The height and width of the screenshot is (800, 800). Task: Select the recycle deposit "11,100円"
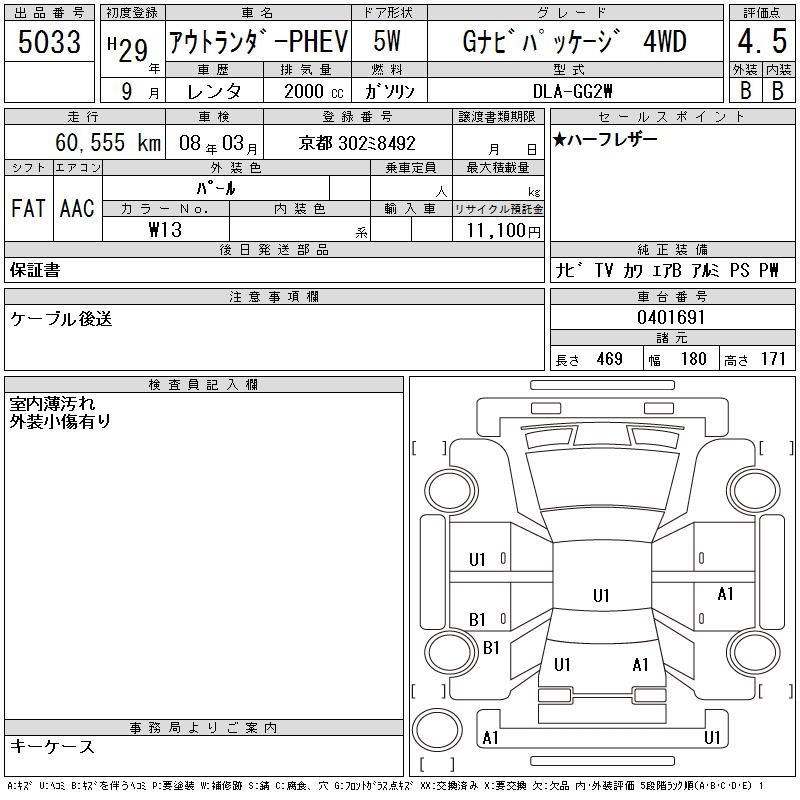(503, 230)
